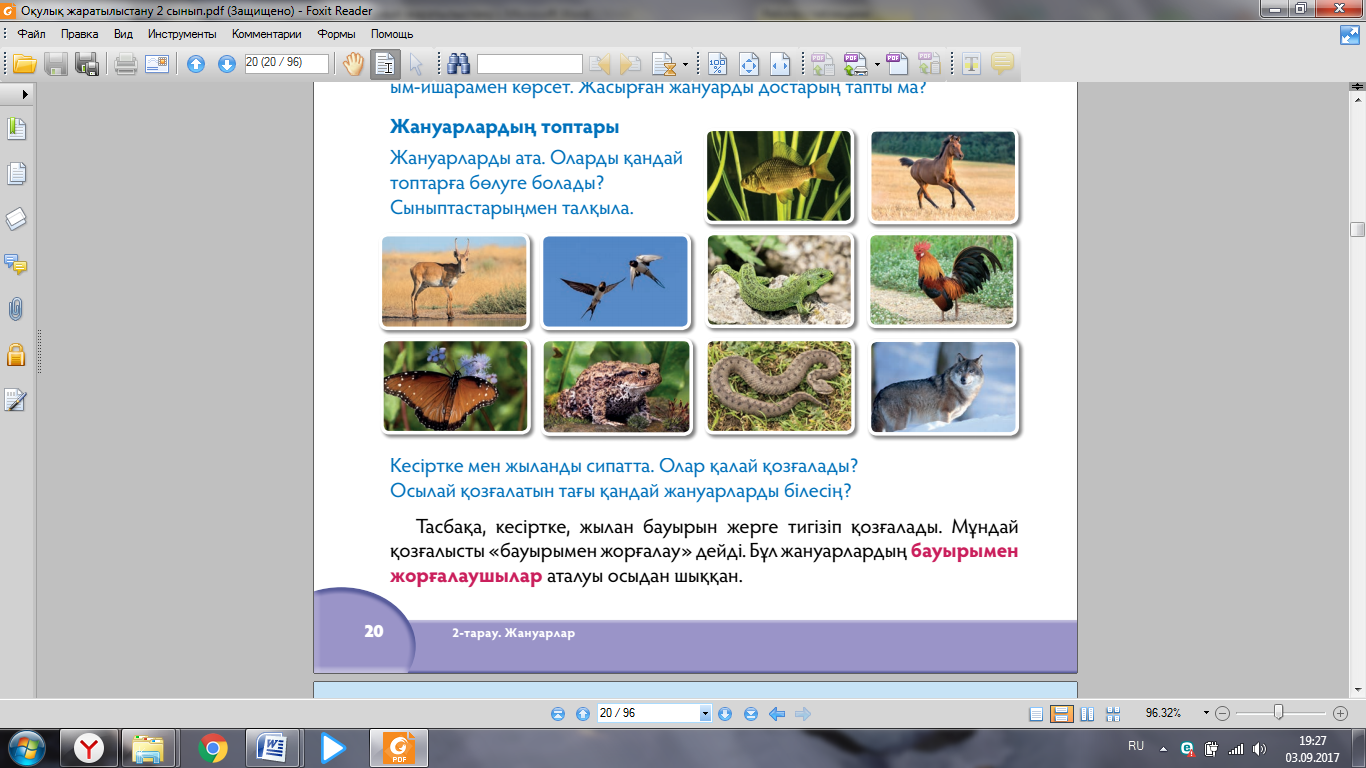
Task: Open the Pages thumbnails panel in the sidebar
Action: coord(16,174)
